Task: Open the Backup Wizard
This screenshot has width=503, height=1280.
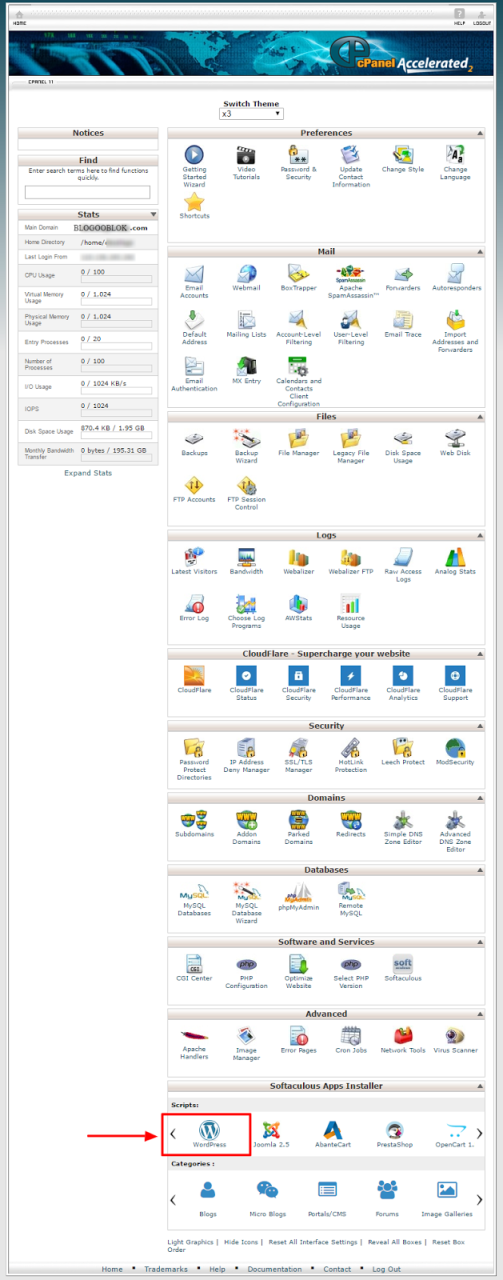Action: click(246, 438)
